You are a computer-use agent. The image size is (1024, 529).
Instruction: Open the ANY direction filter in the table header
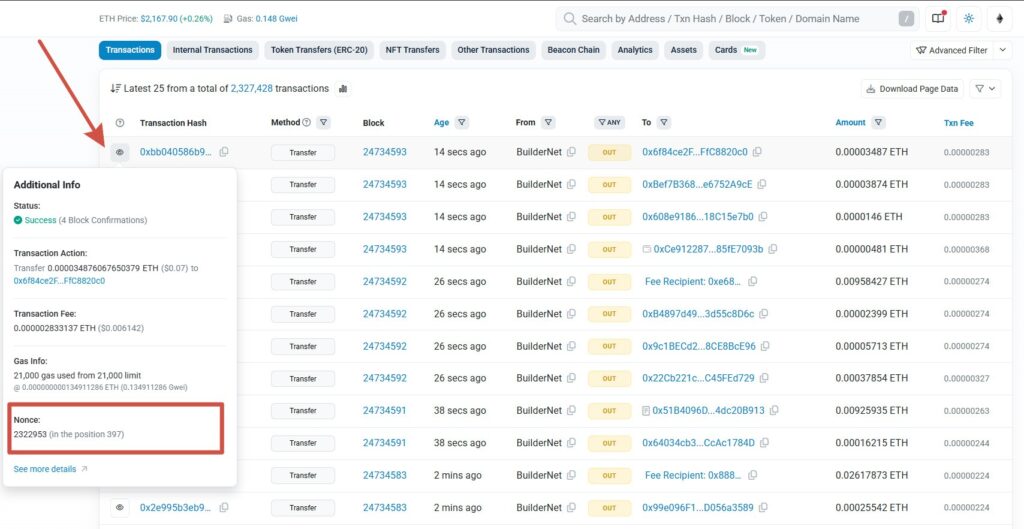(608, 123)
